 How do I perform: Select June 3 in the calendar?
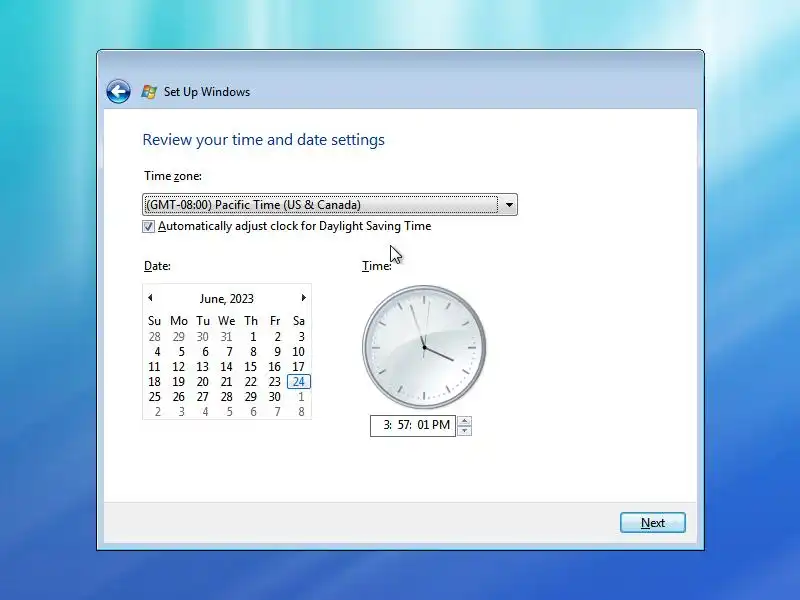point(301,337)
